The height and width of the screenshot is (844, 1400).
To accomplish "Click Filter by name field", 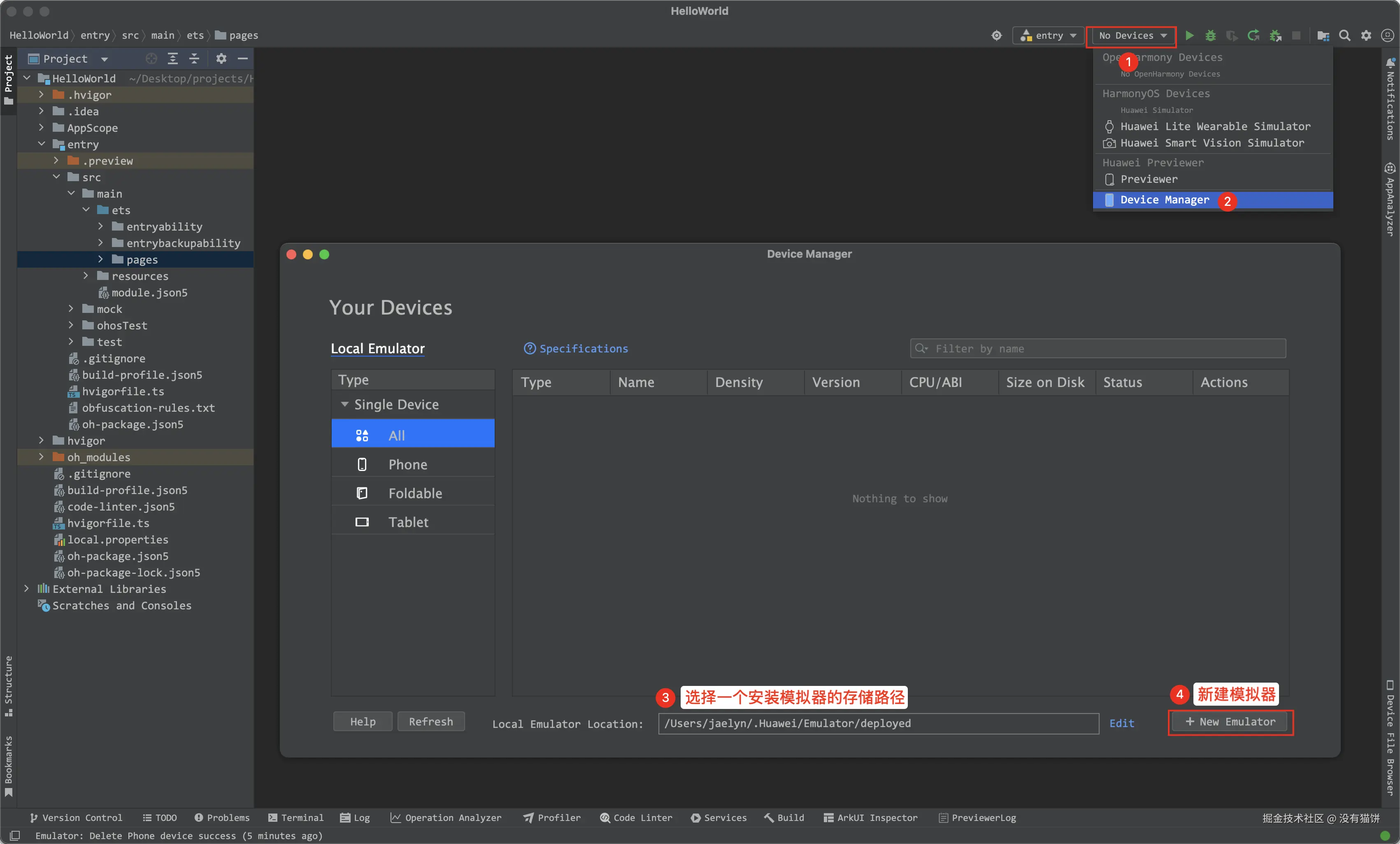I will [1098, 348].
